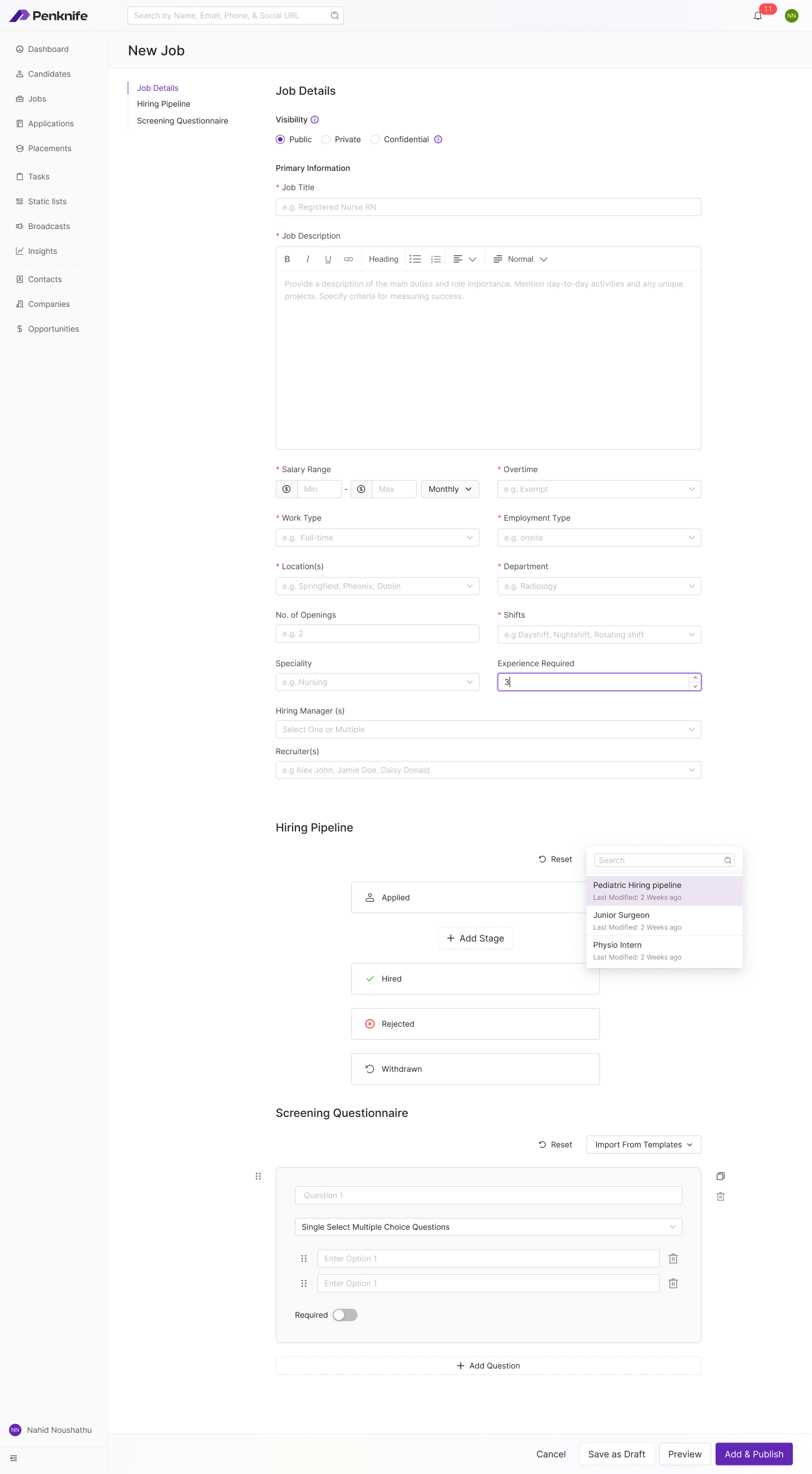Open the NN user avatar menu
Image resolution: width=812 pixels, height=1474 pixels.
coord(791,15)
